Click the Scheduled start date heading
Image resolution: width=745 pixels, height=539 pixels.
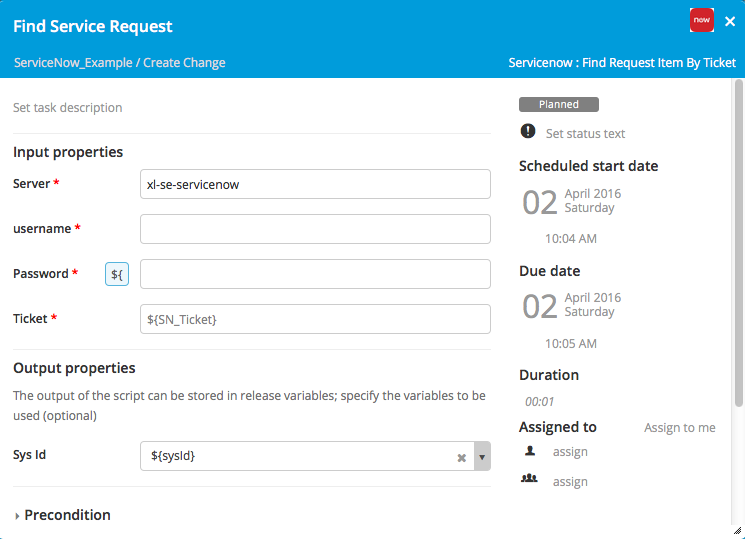point(588,166)
